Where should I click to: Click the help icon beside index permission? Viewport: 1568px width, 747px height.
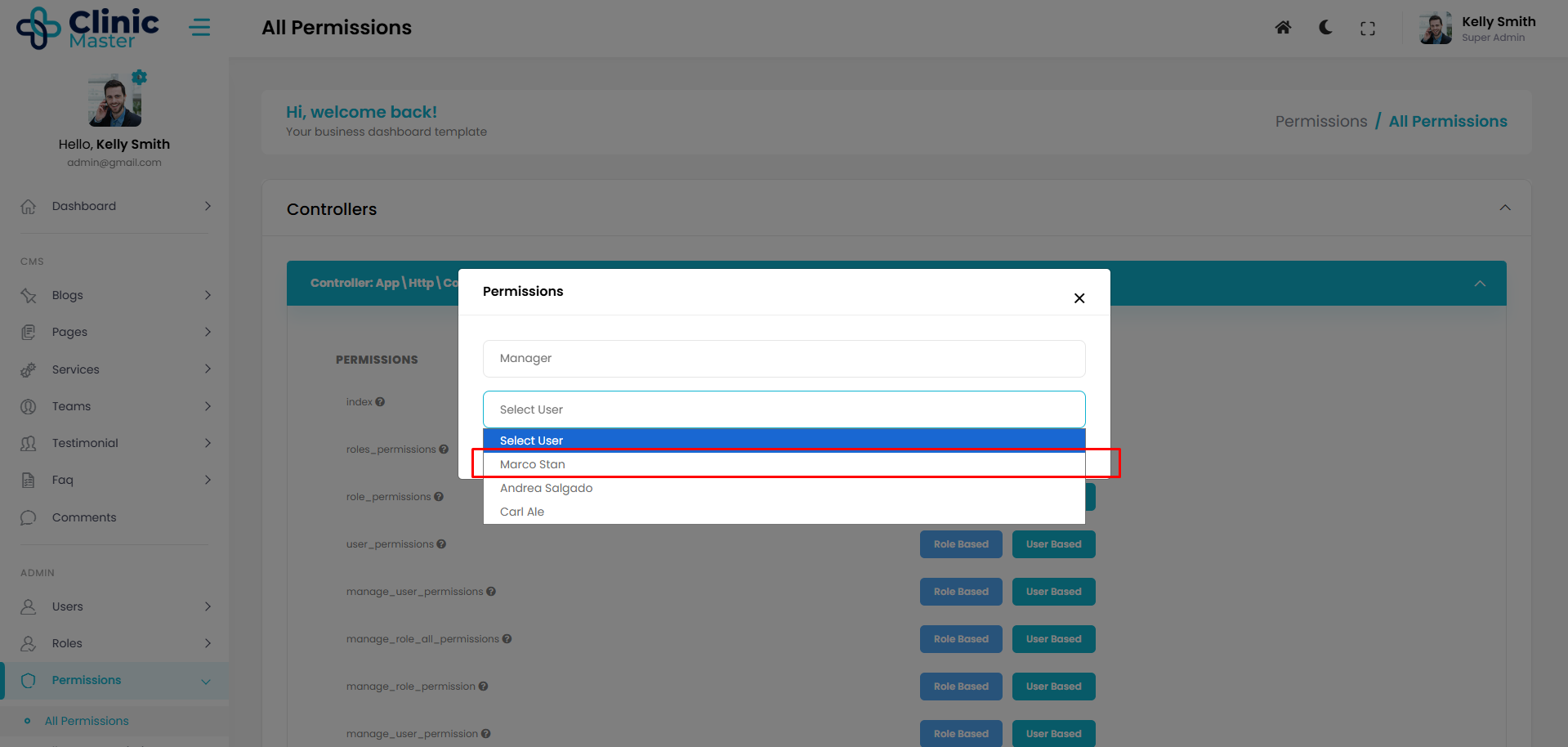[380, 402]
